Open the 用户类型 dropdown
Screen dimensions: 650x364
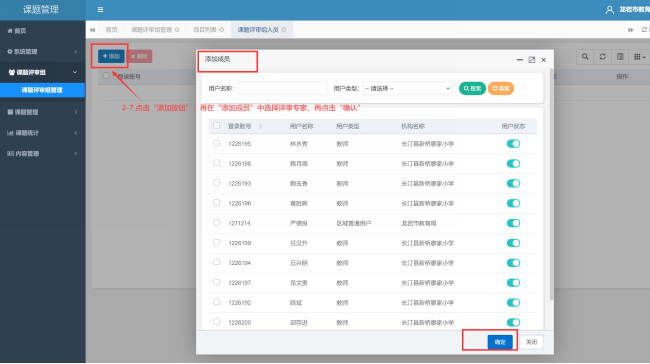tap(407, 88)
